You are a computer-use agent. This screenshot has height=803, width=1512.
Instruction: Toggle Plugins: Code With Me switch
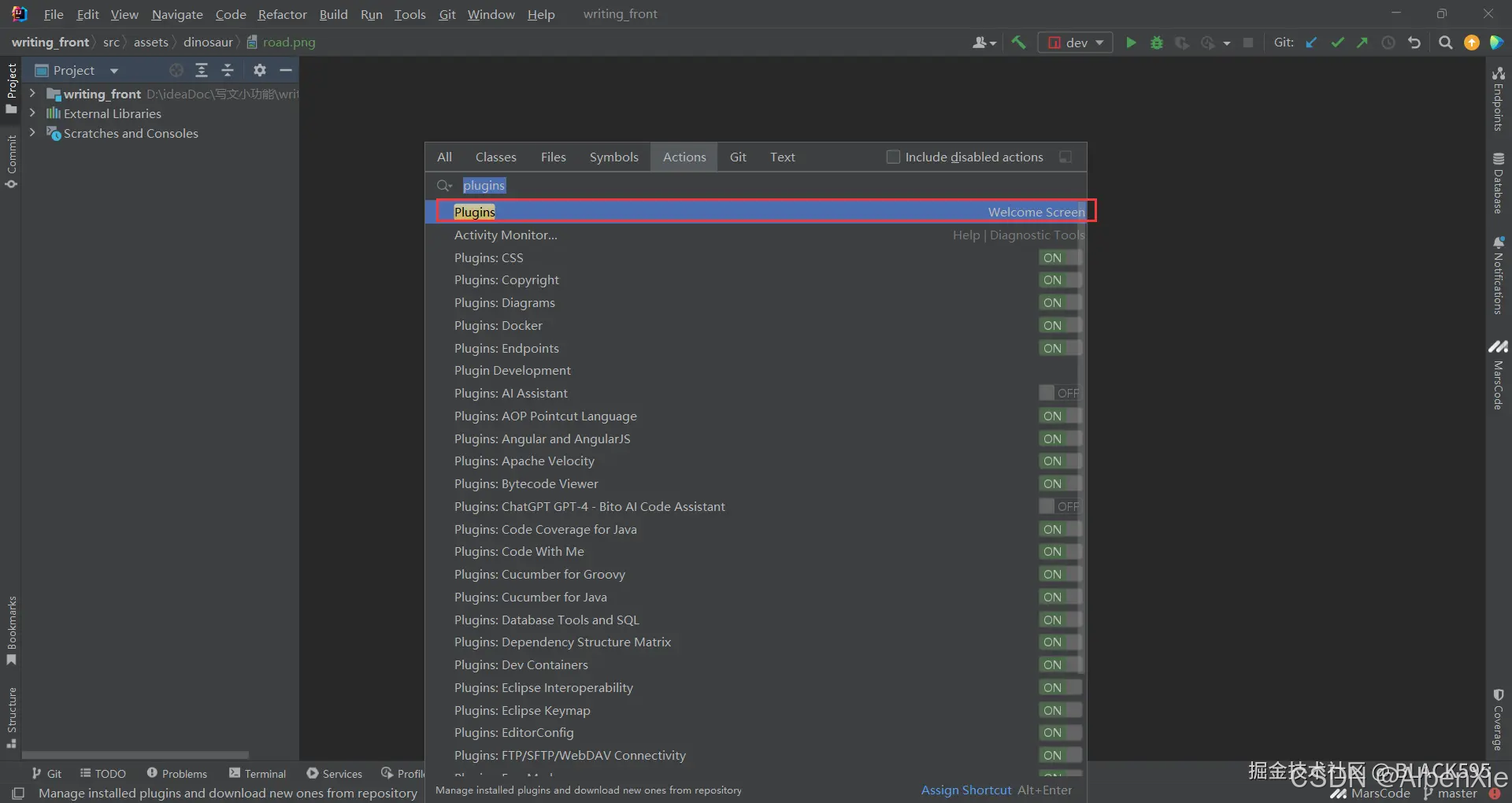1059,551
